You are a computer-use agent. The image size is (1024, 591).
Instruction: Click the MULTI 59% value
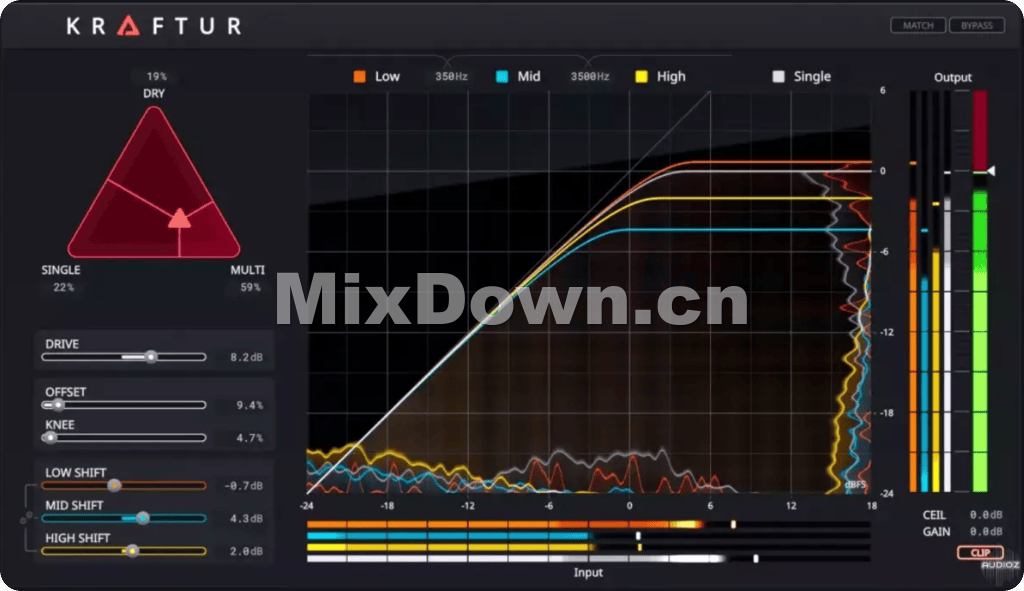[x=250, y=287]
